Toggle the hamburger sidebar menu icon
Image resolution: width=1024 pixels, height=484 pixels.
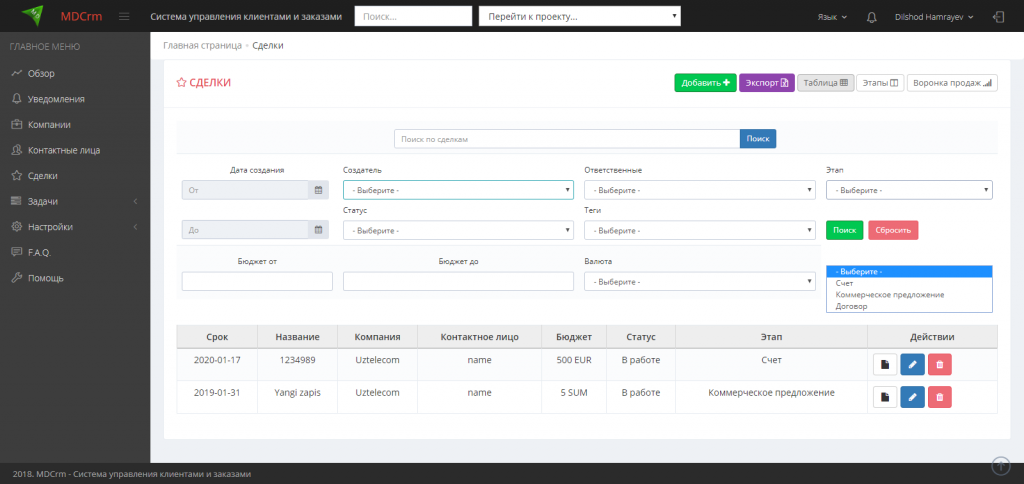(124, 17)
